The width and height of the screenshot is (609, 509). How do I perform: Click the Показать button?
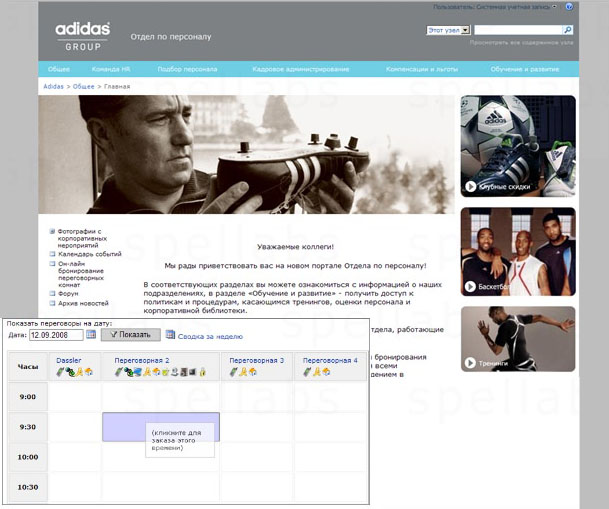pos(130,335)
